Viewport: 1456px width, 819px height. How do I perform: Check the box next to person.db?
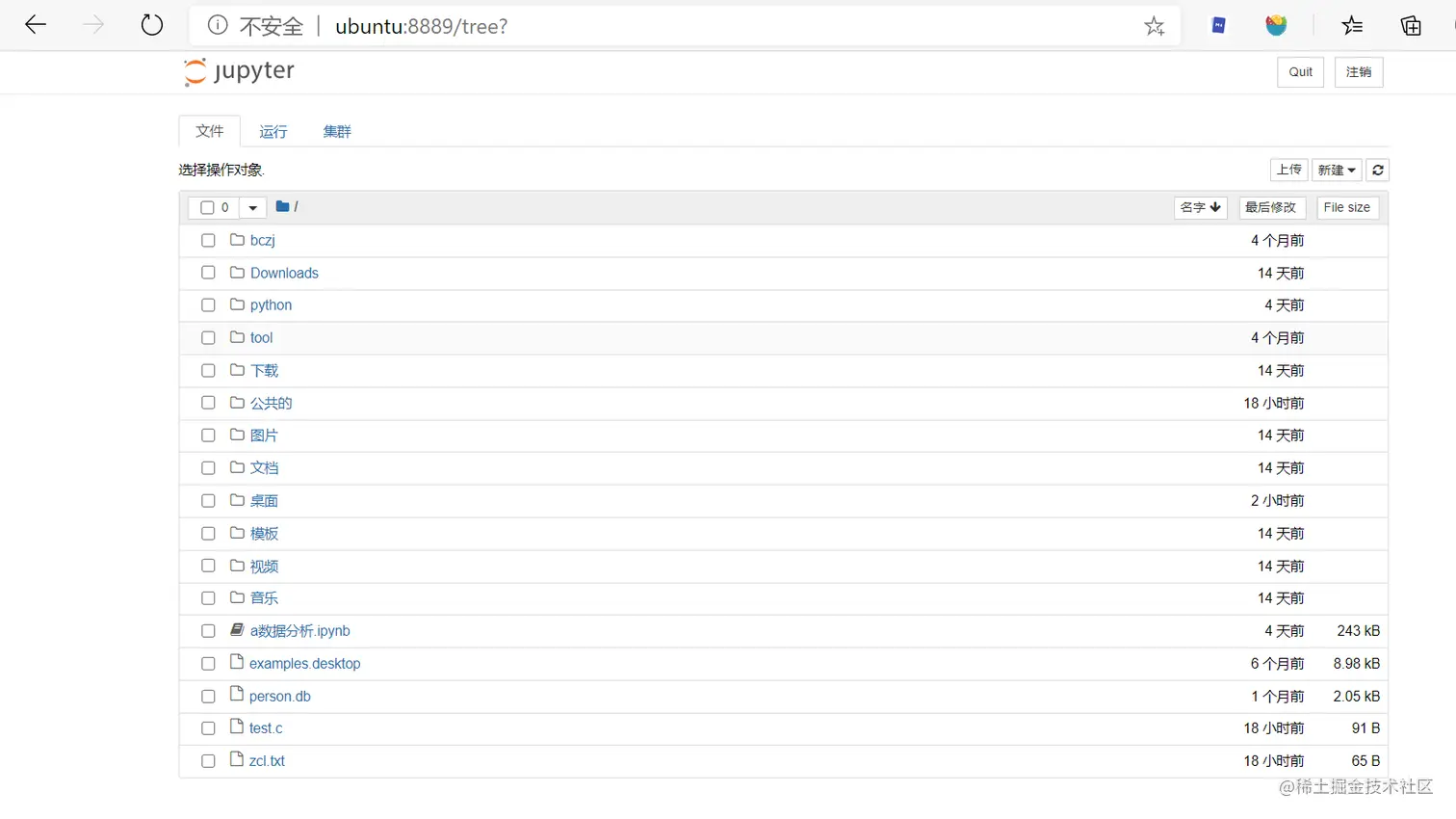(208, 696)
